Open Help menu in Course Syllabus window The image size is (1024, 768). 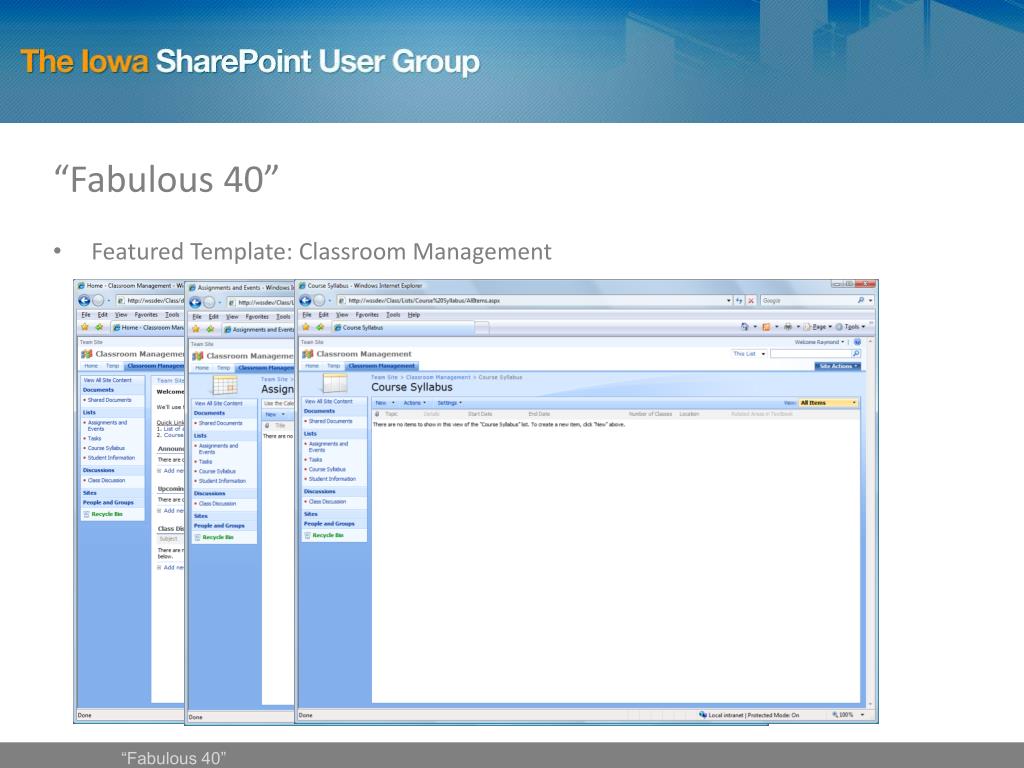click(x=413, y=314)
